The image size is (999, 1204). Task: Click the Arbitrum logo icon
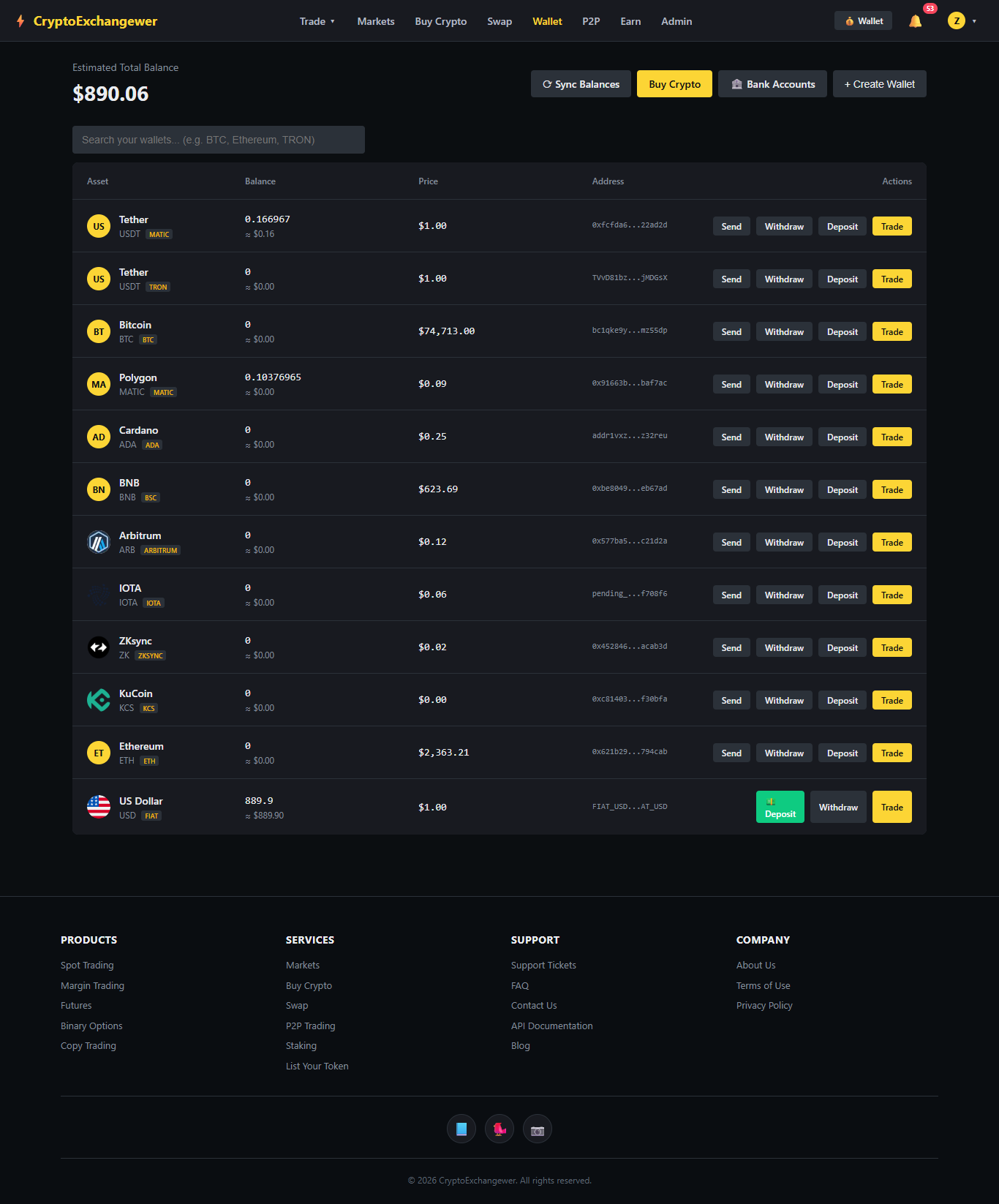pos(99,542)
